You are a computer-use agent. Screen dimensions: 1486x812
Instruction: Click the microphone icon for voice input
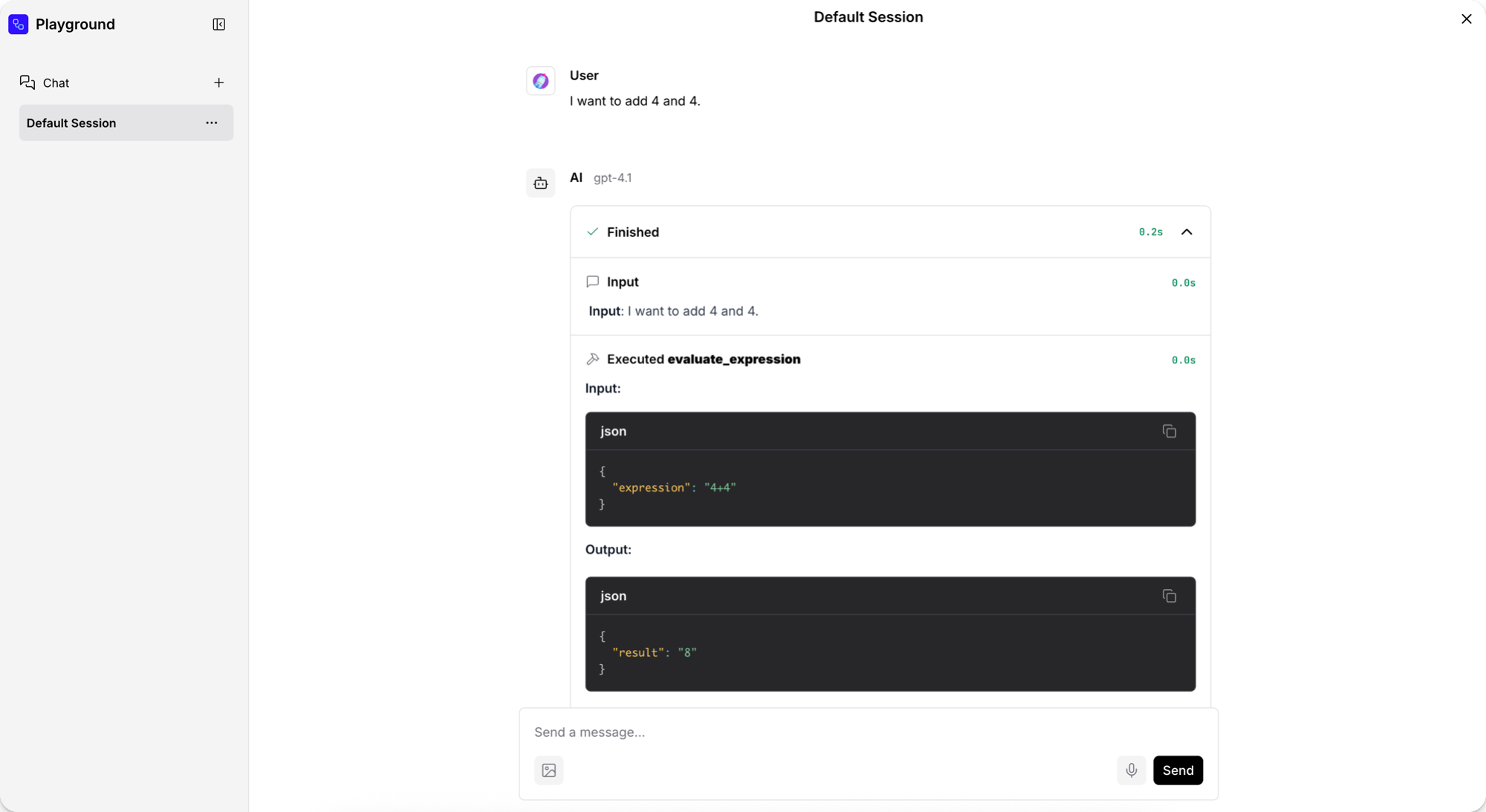click(1131, 770)
